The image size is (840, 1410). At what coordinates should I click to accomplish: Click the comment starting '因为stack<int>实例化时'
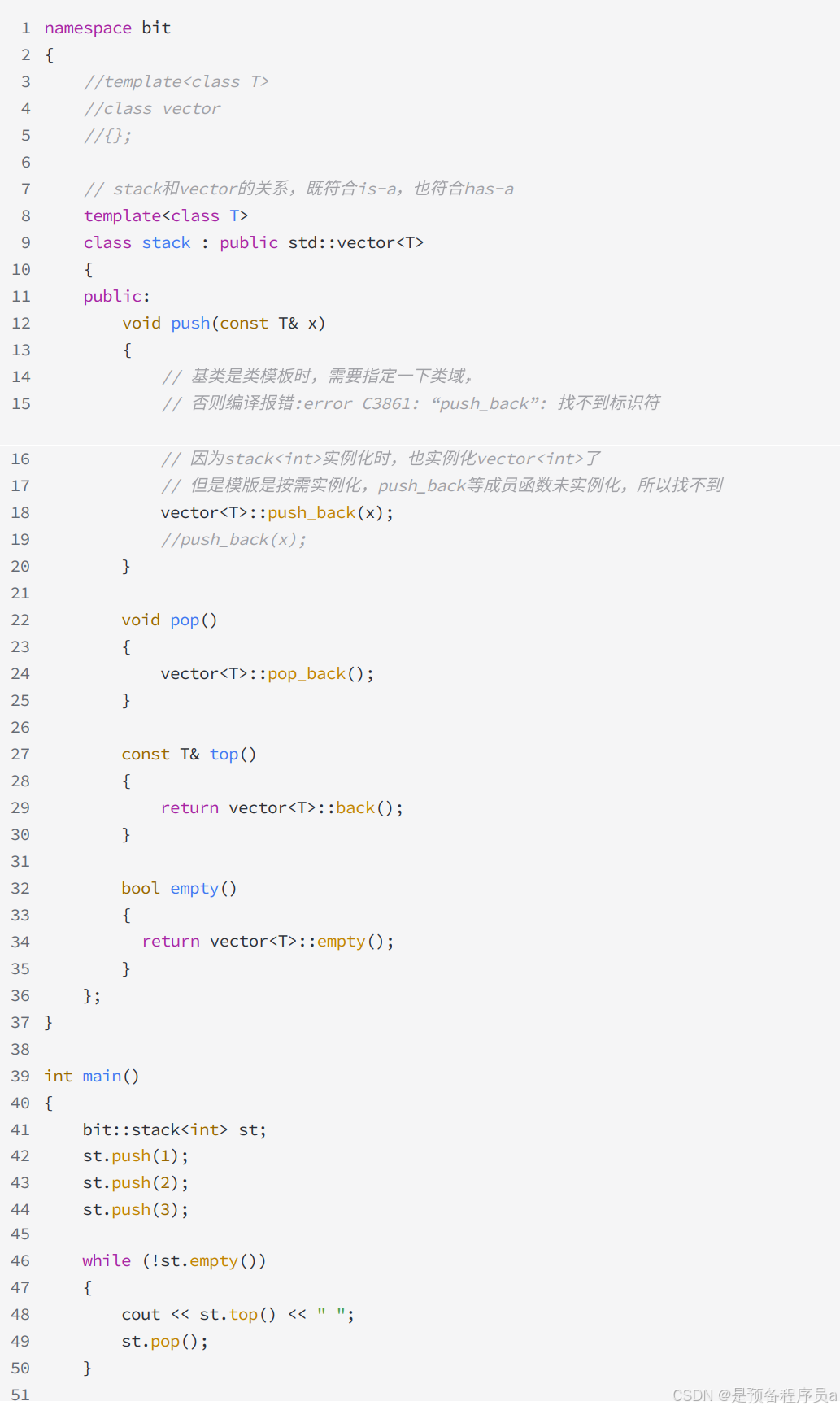pos(381,458)
